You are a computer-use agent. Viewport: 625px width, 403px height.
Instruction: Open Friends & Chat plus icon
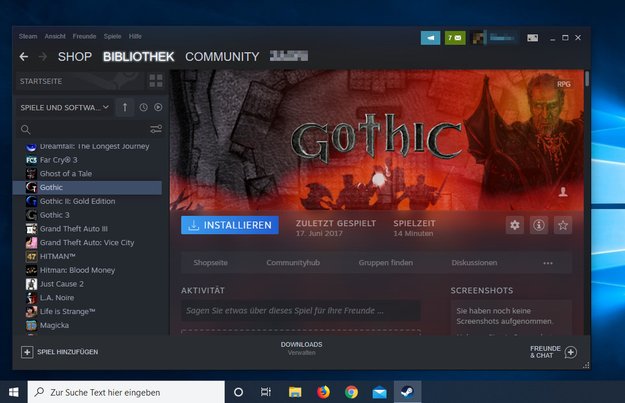pos(570,352)
